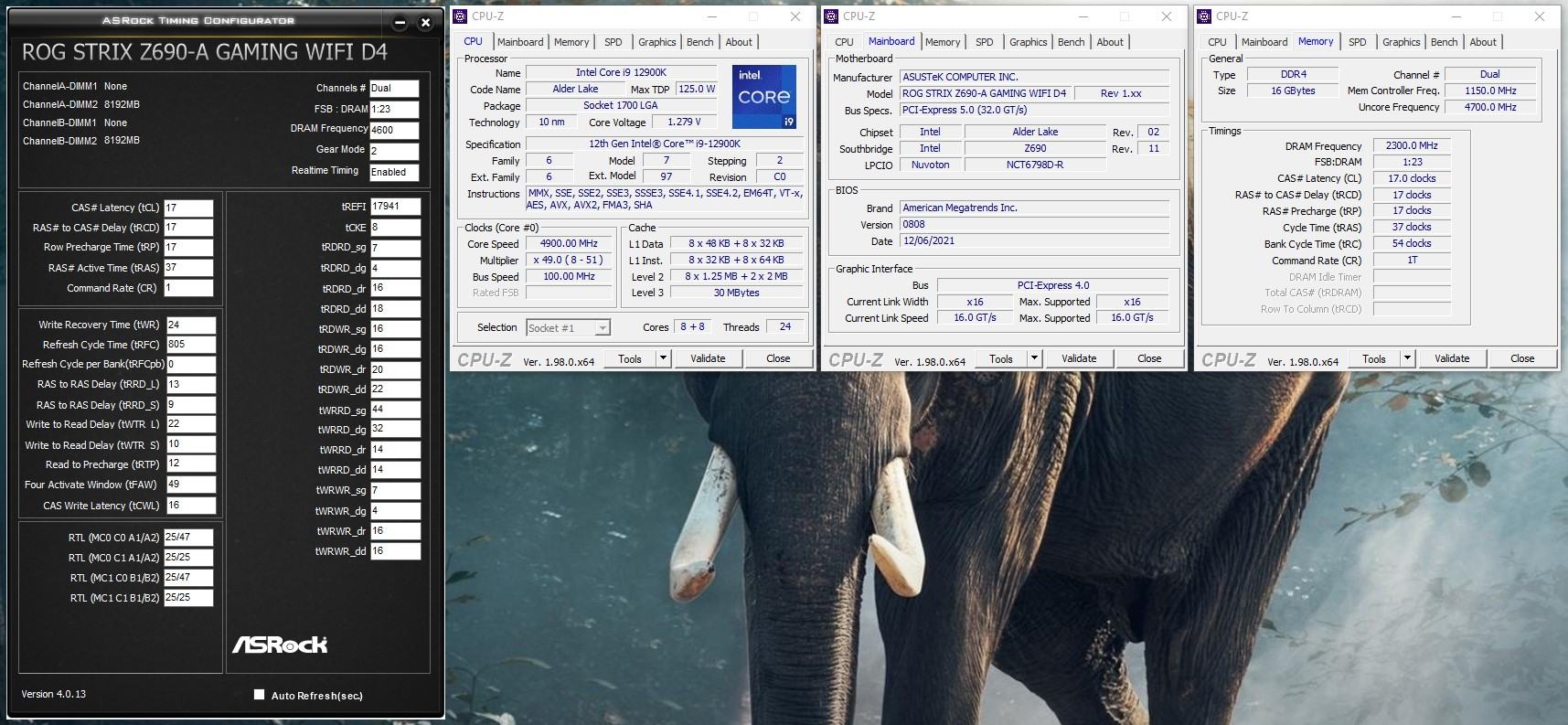1568x725 pixels.
Task: Click the CPU-Z logo in the Memory window title bar
Action: coord(1205,16)
